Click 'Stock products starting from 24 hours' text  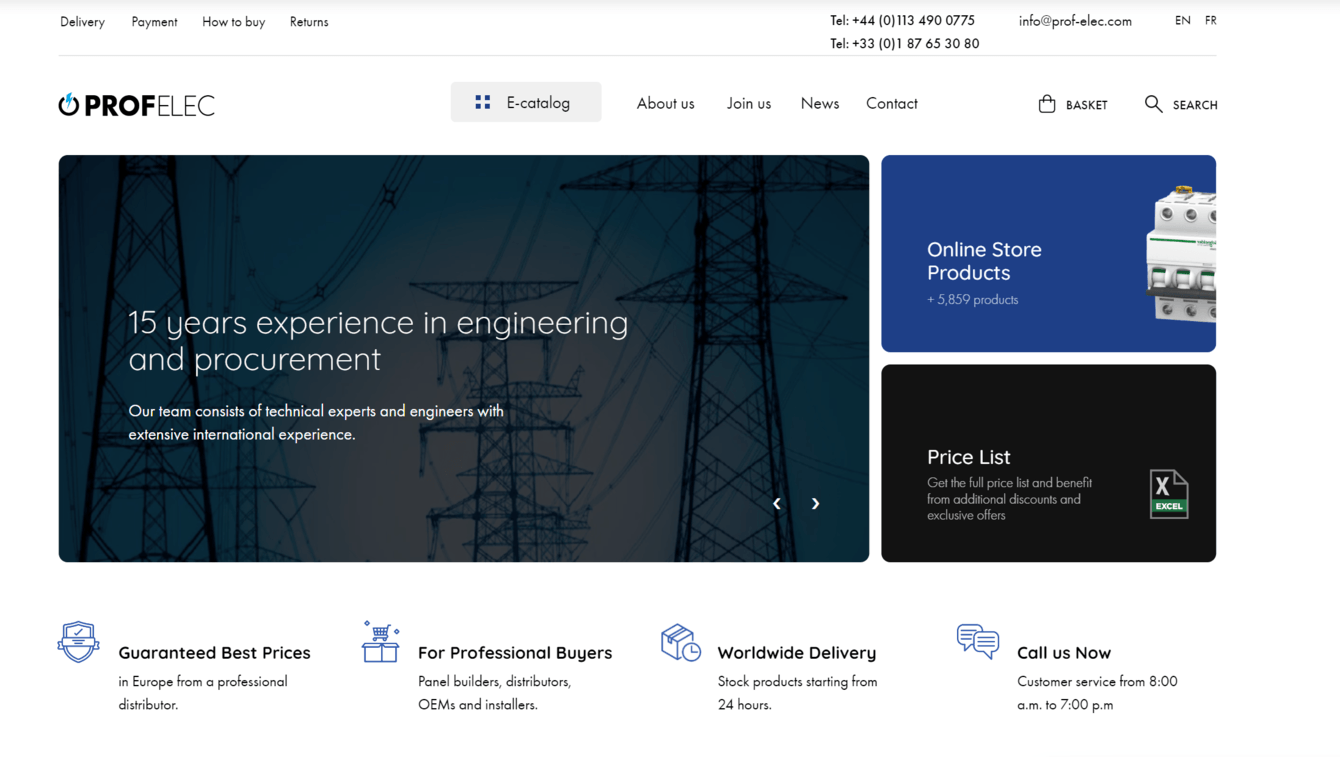[x=797, y=693]
